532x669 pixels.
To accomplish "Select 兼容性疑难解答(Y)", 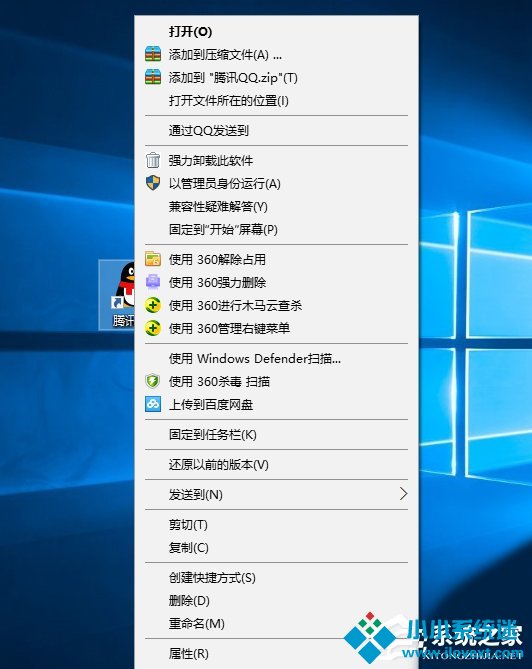I will coord(276,207).
